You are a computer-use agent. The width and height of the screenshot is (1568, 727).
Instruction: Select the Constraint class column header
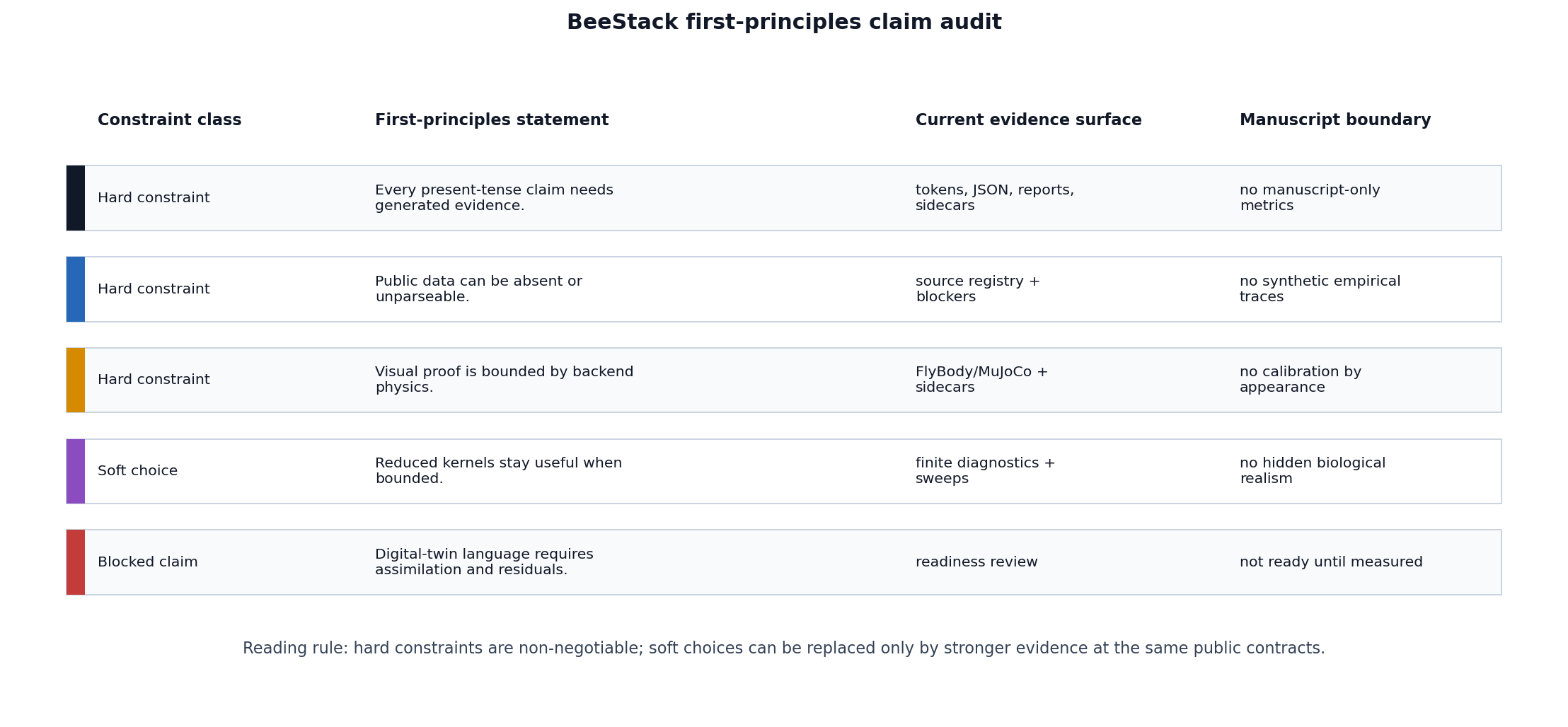click(x=170, y=120)
